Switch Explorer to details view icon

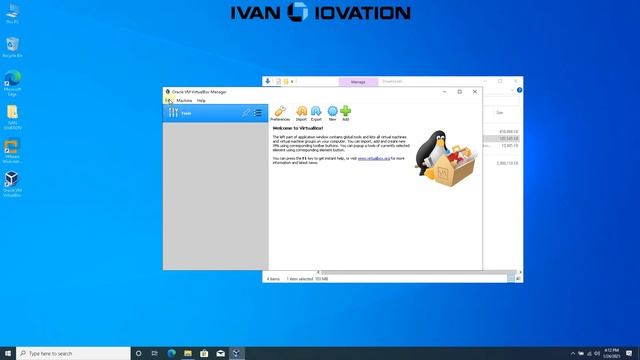(x=511, y=278)
